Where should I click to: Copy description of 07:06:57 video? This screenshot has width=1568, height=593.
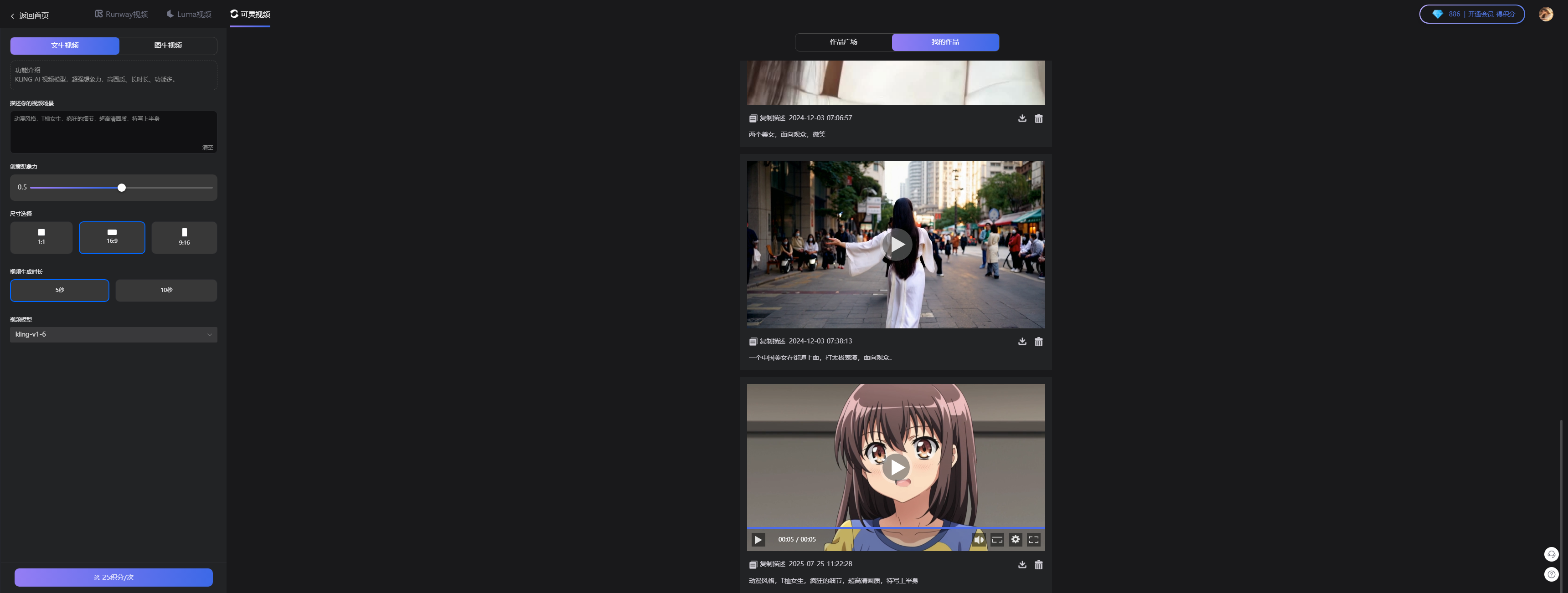(x=767, y=118)
